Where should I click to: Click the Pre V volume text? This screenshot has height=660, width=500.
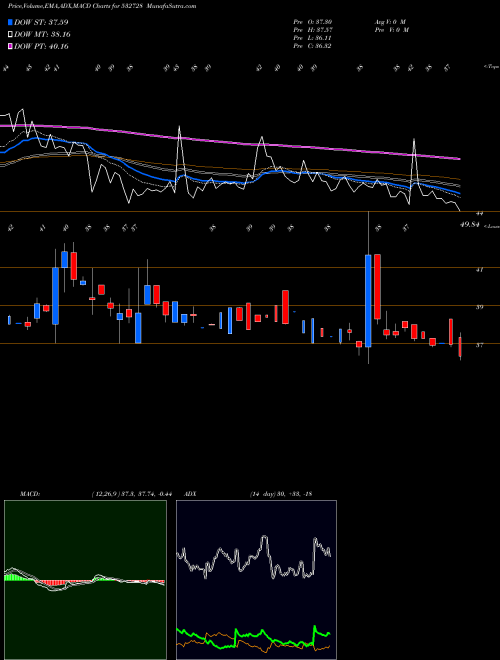pos(392,30)
